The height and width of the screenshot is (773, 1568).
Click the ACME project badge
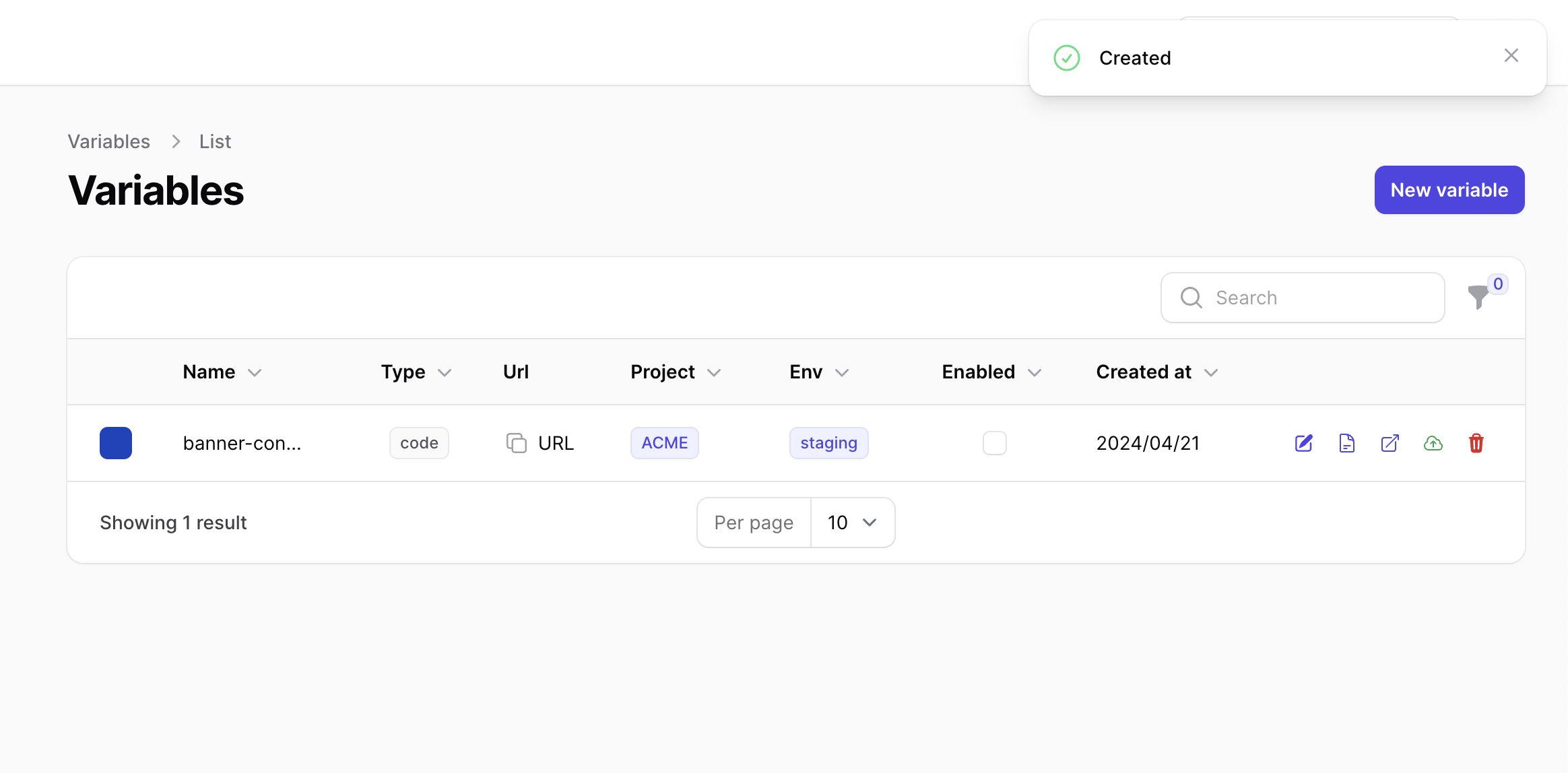coord(664,443)
